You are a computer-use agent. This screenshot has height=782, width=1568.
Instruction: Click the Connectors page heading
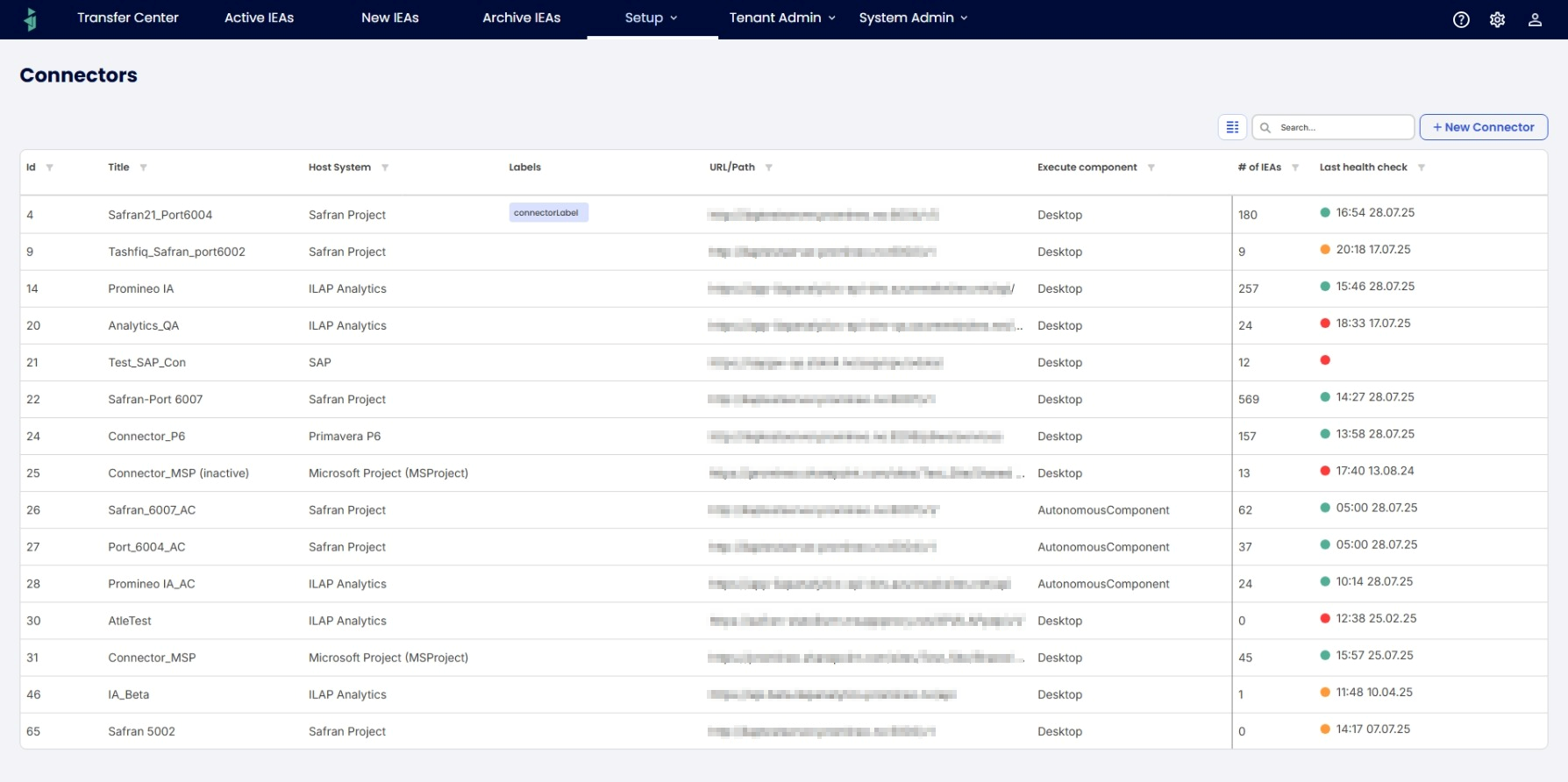[x=79, y=75]
